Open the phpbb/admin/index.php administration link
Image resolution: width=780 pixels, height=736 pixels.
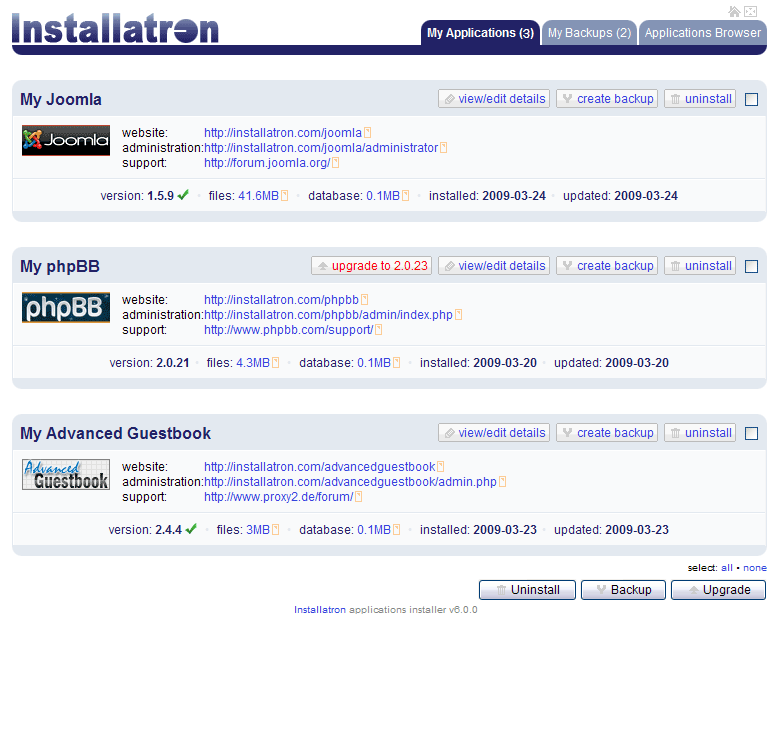[x=328, y=315]
